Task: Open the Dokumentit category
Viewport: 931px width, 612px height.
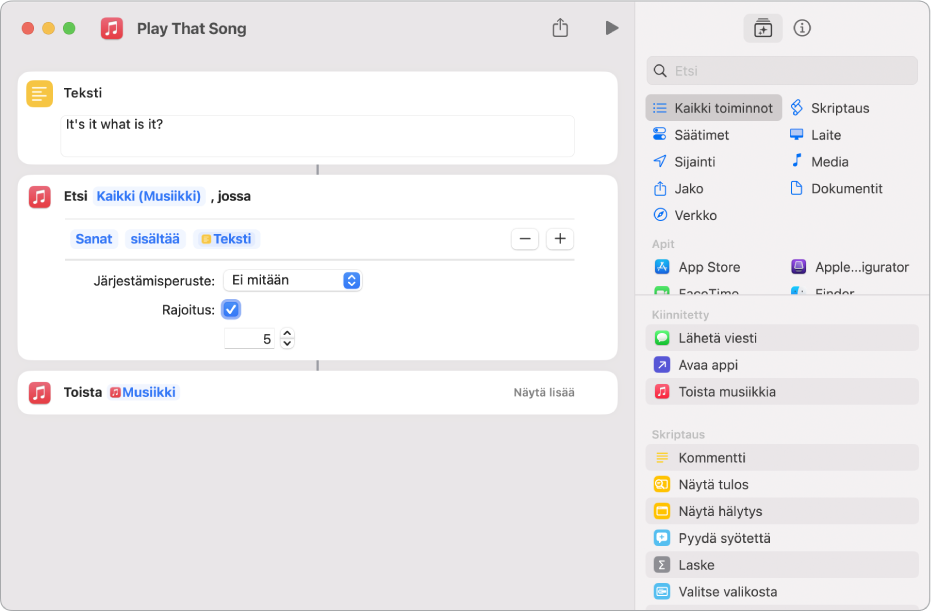Action: 836,189
